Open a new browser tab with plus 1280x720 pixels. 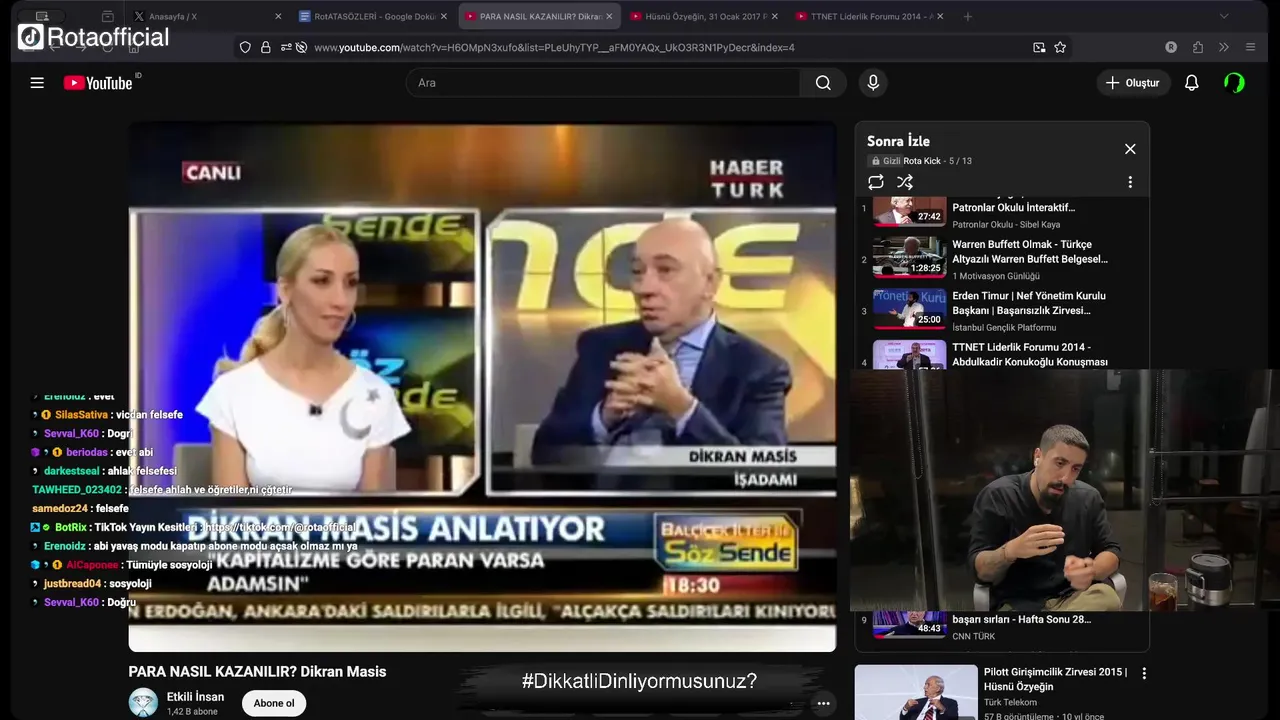tap(967, 16)
